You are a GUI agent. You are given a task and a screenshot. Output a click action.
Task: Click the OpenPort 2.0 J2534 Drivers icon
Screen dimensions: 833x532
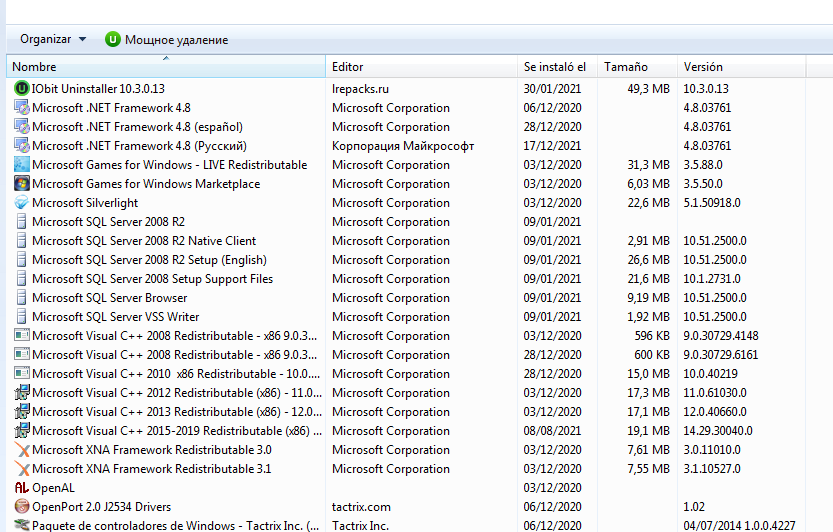point(22,506)
